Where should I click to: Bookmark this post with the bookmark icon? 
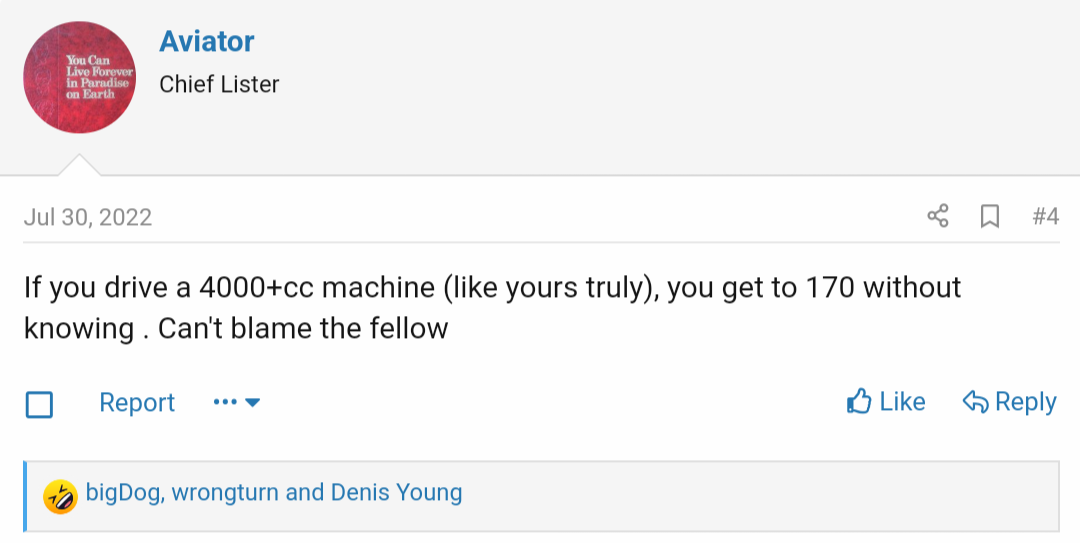[x=990, y=216]
